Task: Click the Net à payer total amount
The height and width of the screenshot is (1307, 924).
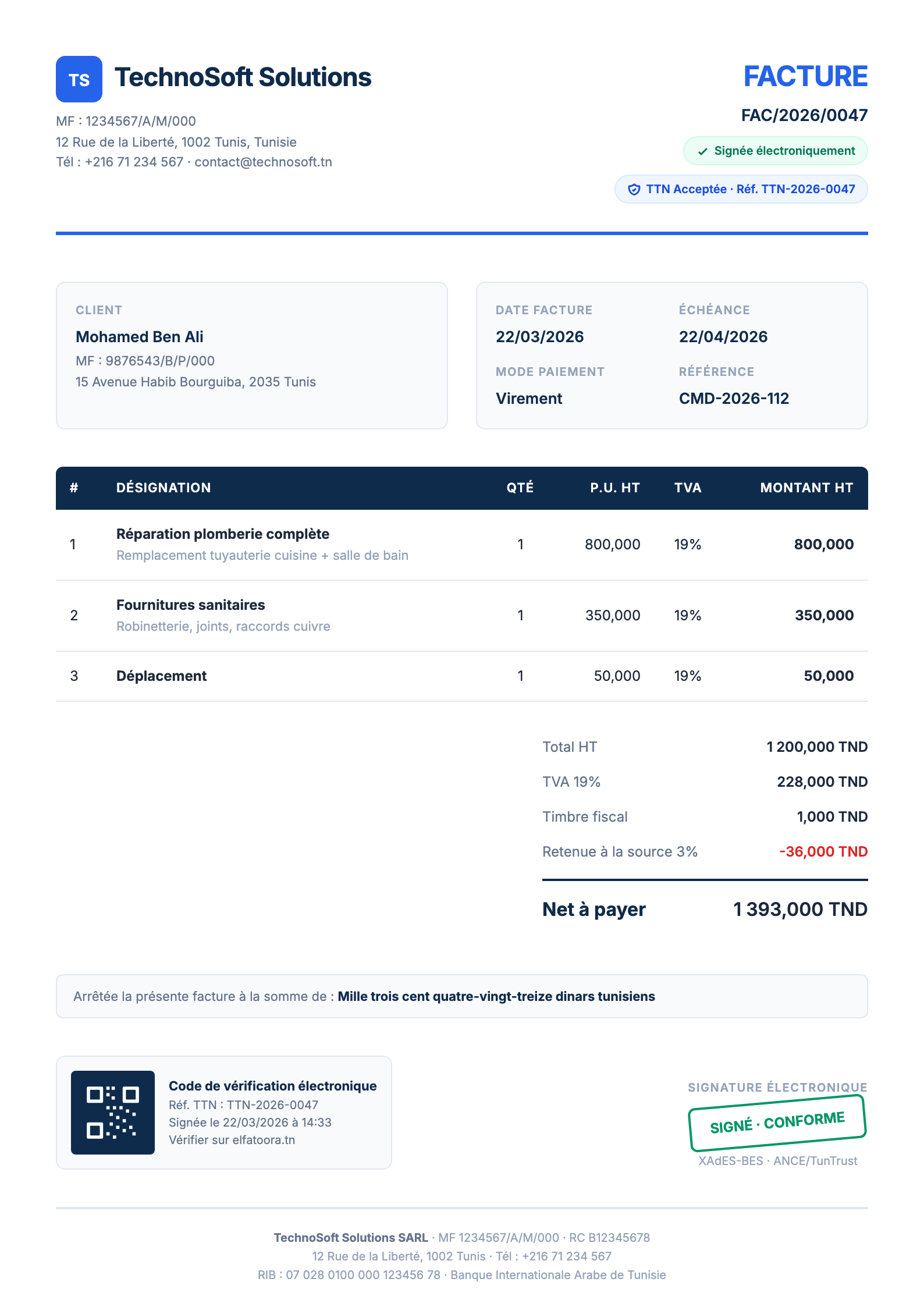Action: coord(800,910)
